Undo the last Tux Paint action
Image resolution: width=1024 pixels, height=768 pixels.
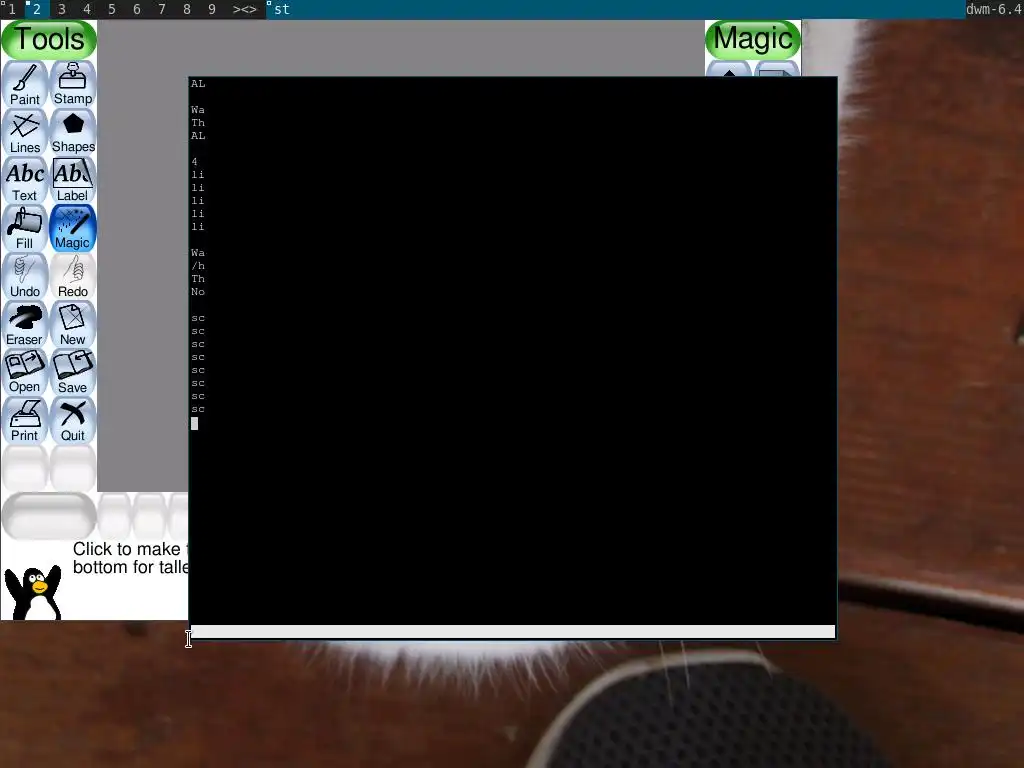[25, 276]
